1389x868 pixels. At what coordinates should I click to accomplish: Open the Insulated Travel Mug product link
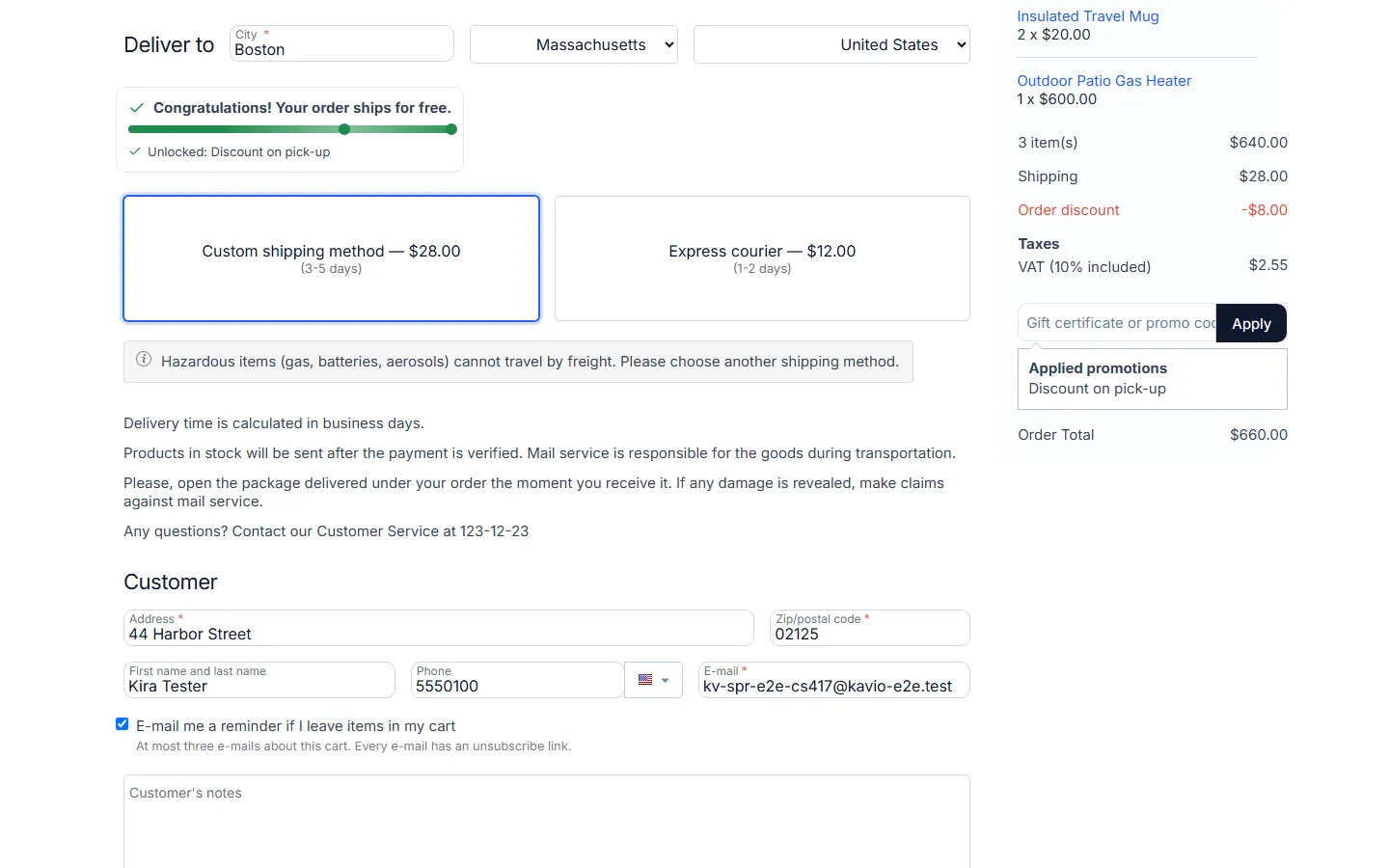point(1088,16)
